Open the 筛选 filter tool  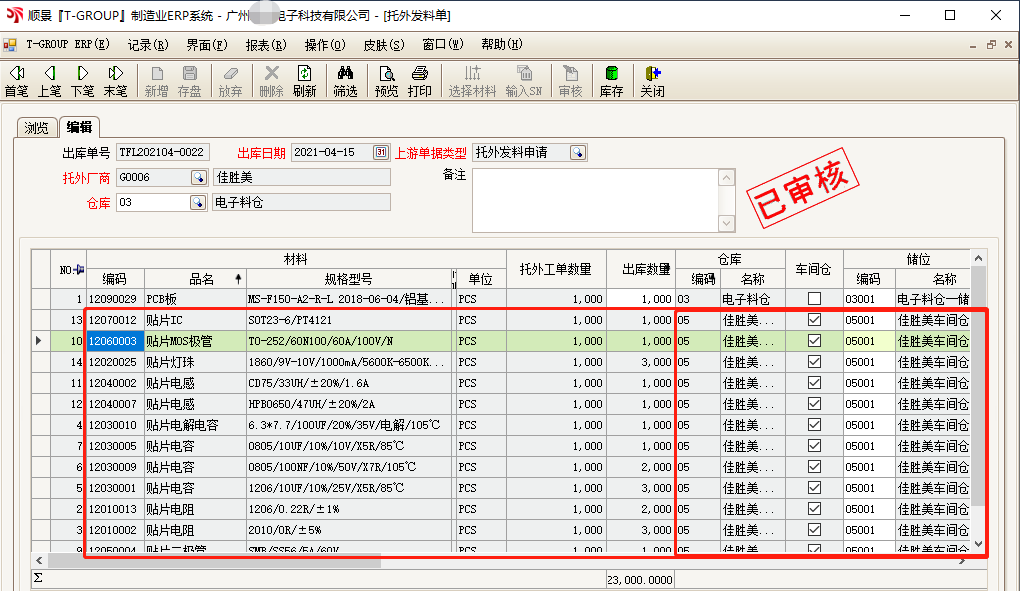(x=345, y=81)
